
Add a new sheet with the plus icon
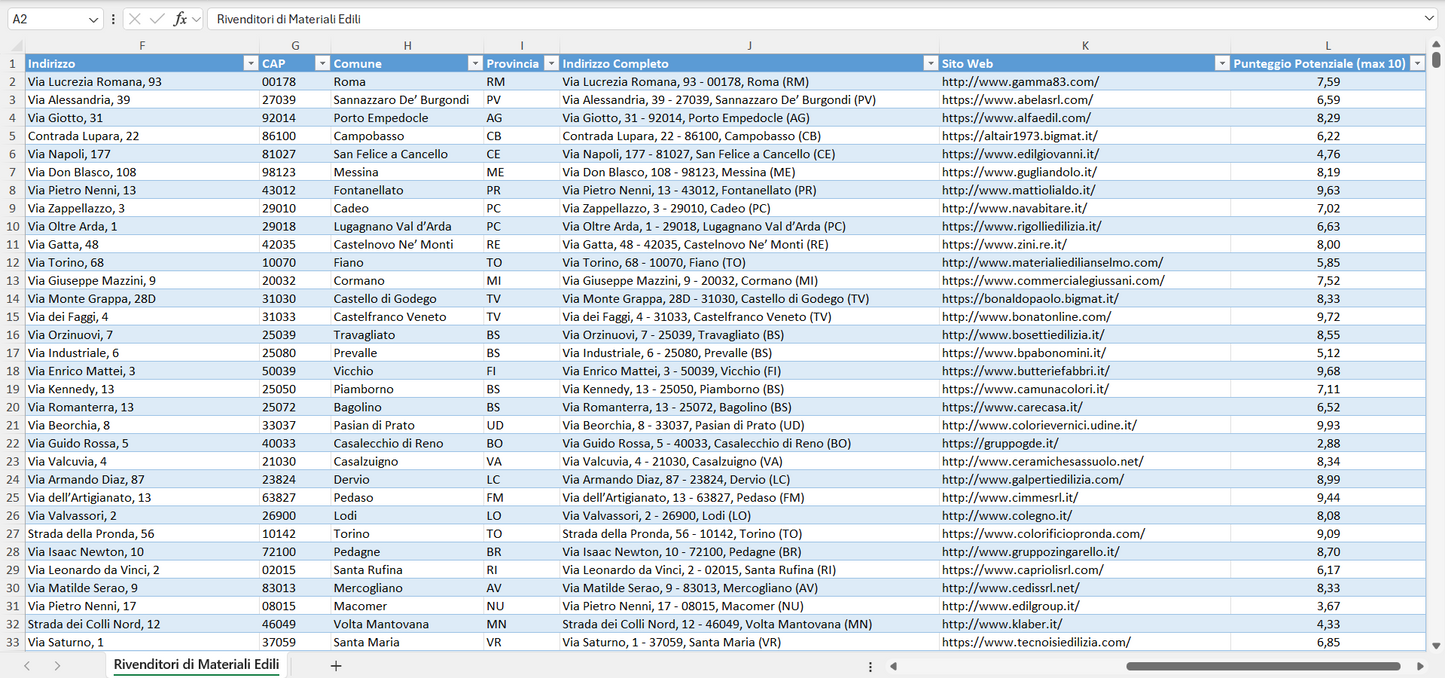(x=336, y=666)
